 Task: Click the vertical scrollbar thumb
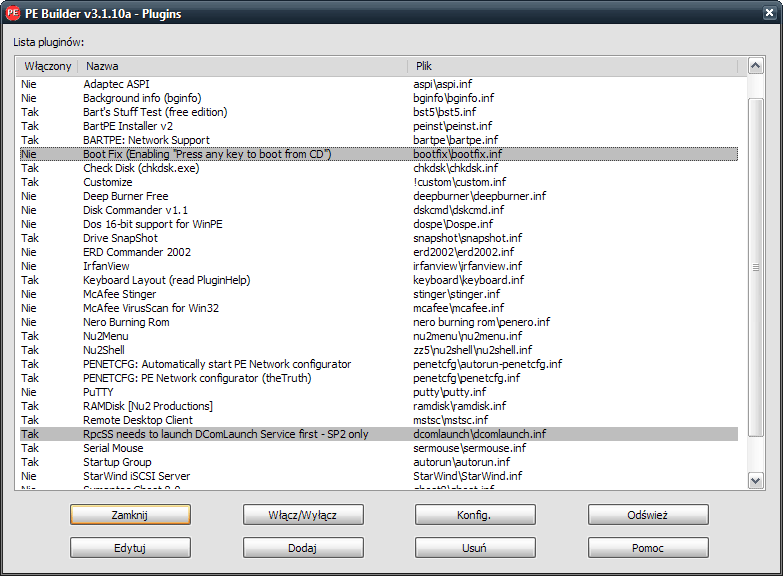click(756, 267)
